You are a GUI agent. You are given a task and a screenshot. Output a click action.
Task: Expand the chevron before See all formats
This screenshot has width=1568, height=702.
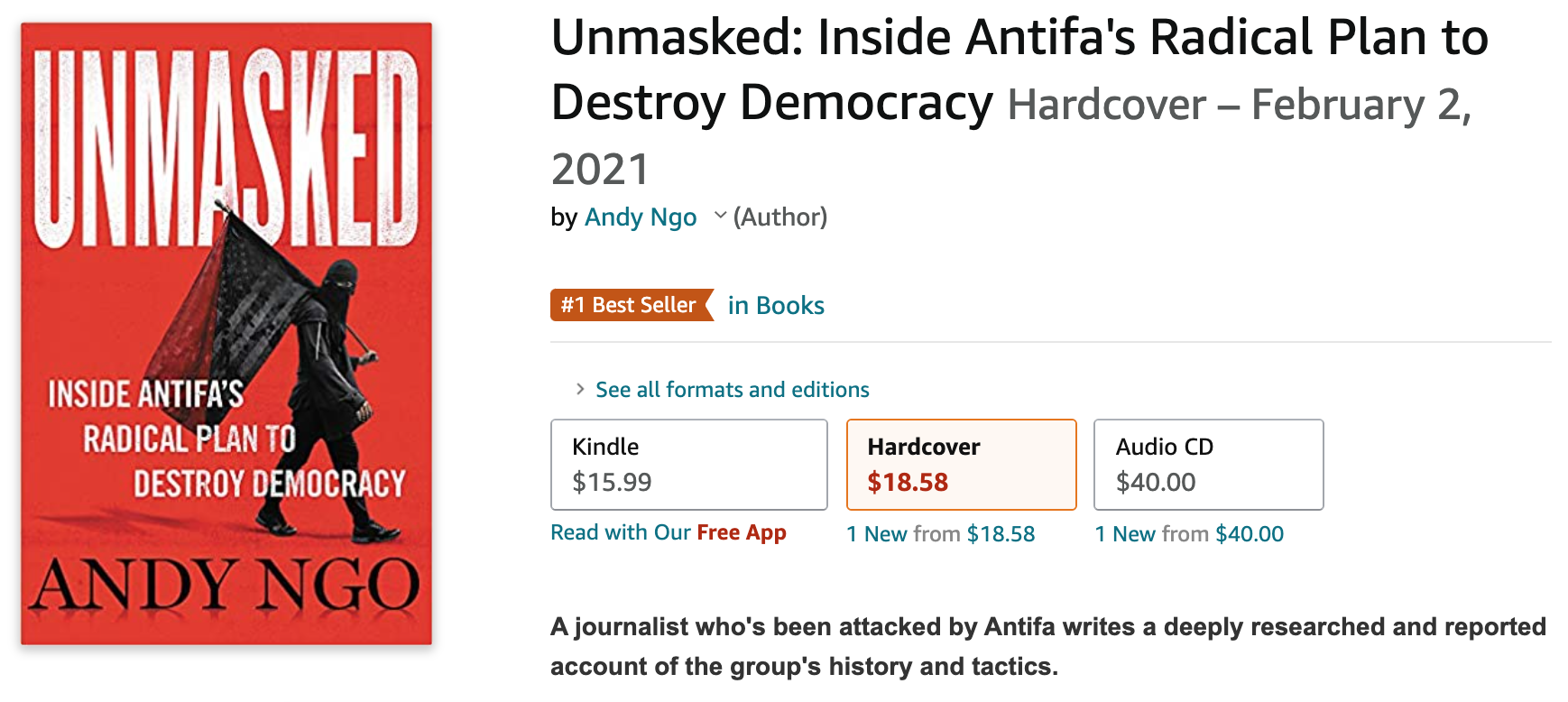[x=580, y=389]
